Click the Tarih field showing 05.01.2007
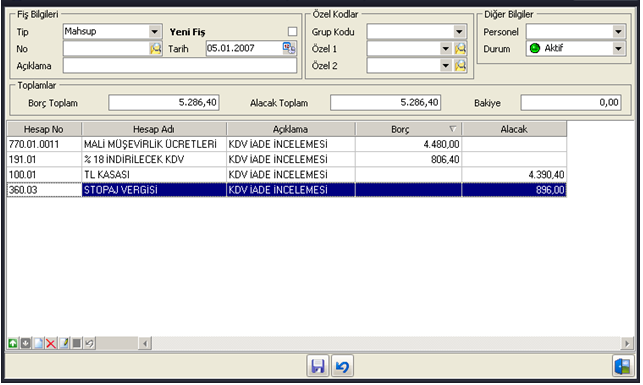Viewport: 643px width, 385px height. click(x=244, y=48)
